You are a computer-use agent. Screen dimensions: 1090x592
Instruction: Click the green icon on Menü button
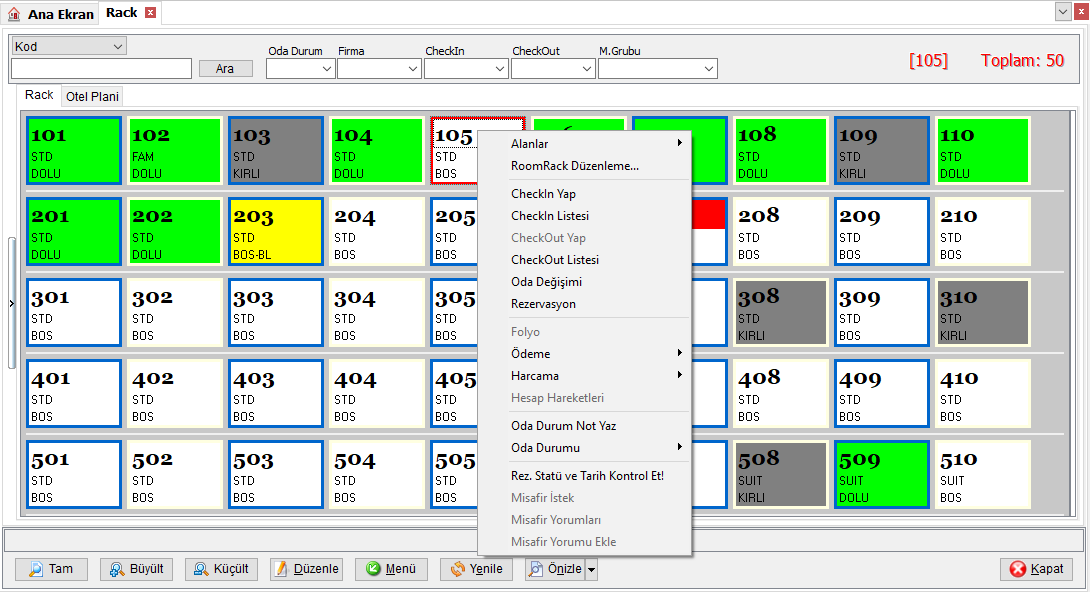(373, 568)
